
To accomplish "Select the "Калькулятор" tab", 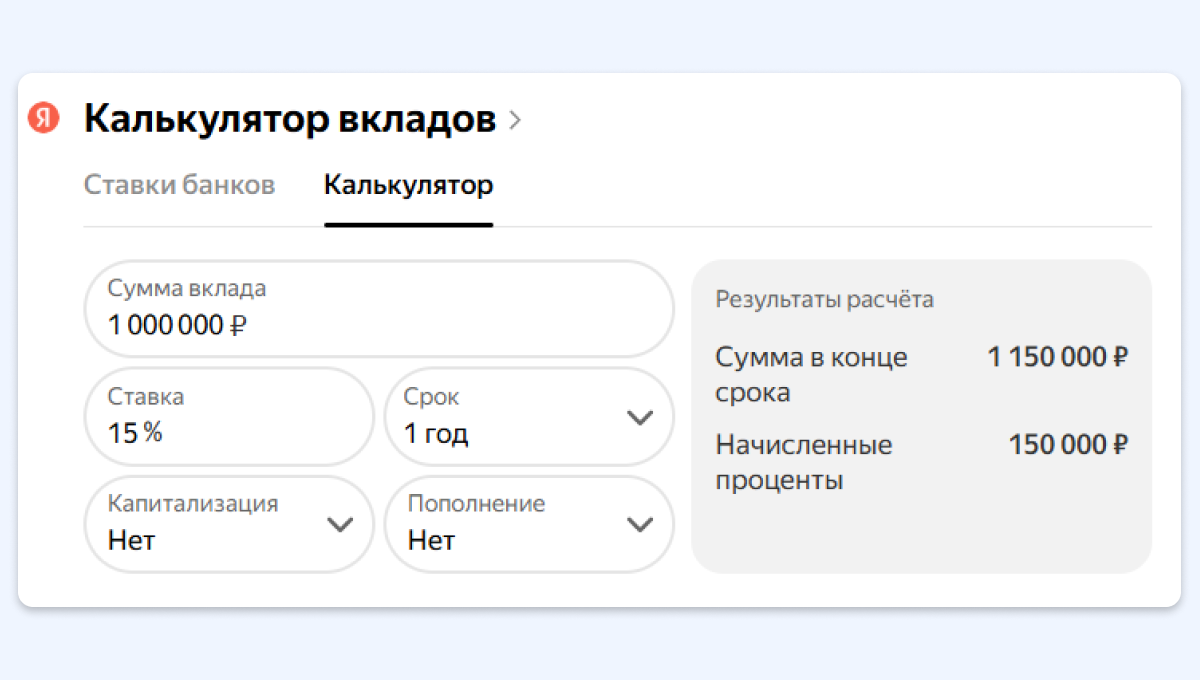I will 408,185.
